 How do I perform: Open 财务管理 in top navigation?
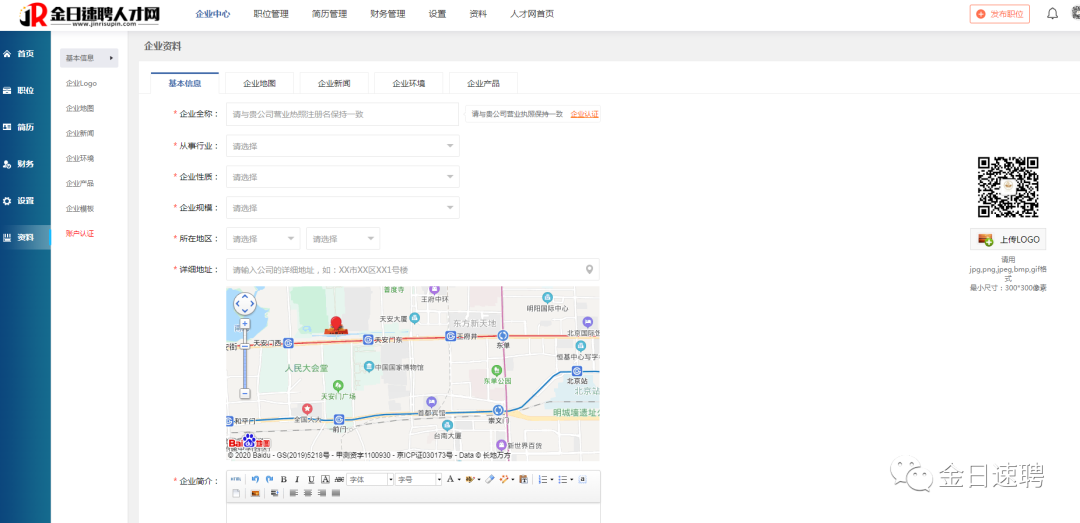(x=388, y=14)
